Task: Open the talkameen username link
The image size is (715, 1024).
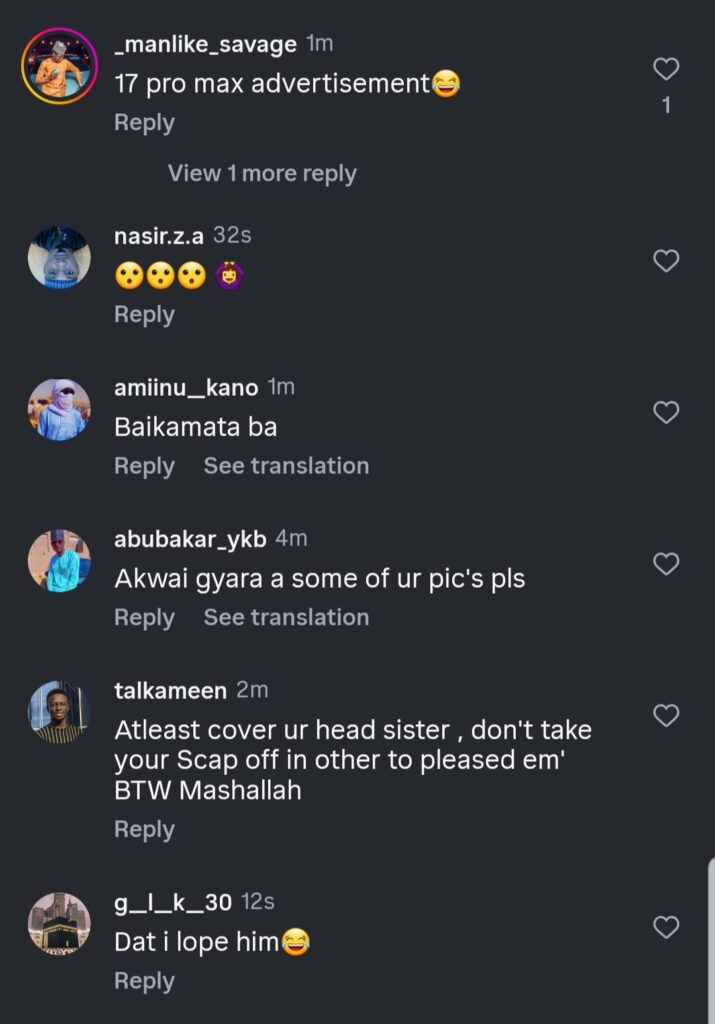Action: 171,691
